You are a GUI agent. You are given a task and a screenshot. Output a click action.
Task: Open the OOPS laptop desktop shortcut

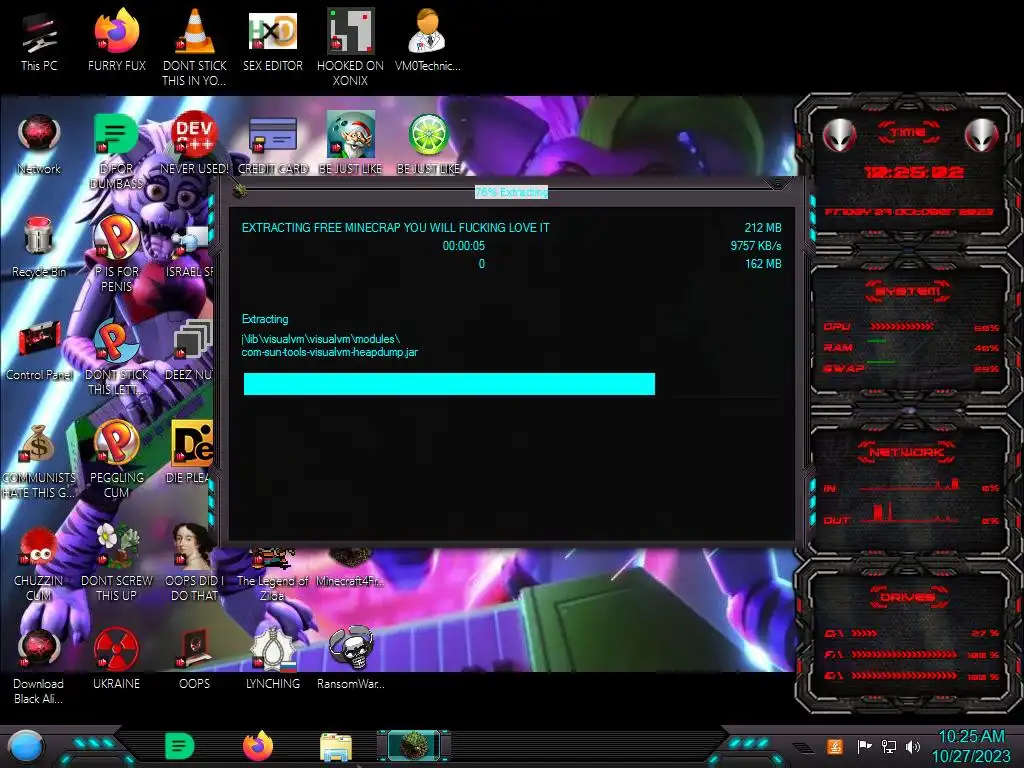click(x=195, y=658)
